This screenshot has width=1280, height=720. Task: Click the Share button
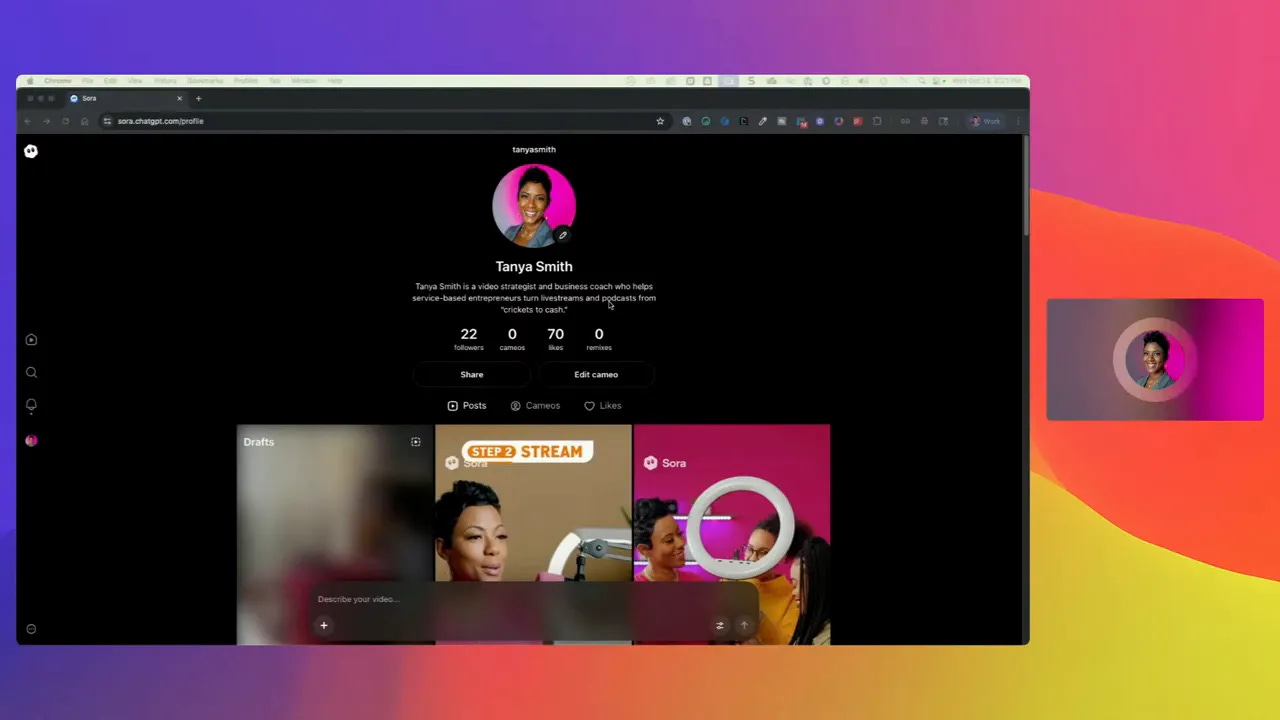(472, 374)
